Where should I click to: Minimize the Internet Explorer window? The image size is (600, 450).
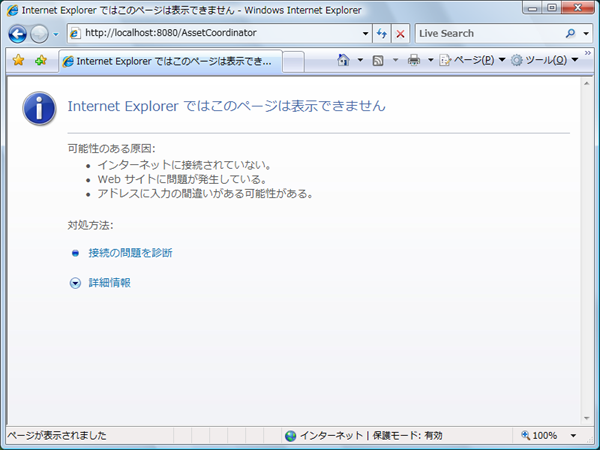[x=533, y=8]
